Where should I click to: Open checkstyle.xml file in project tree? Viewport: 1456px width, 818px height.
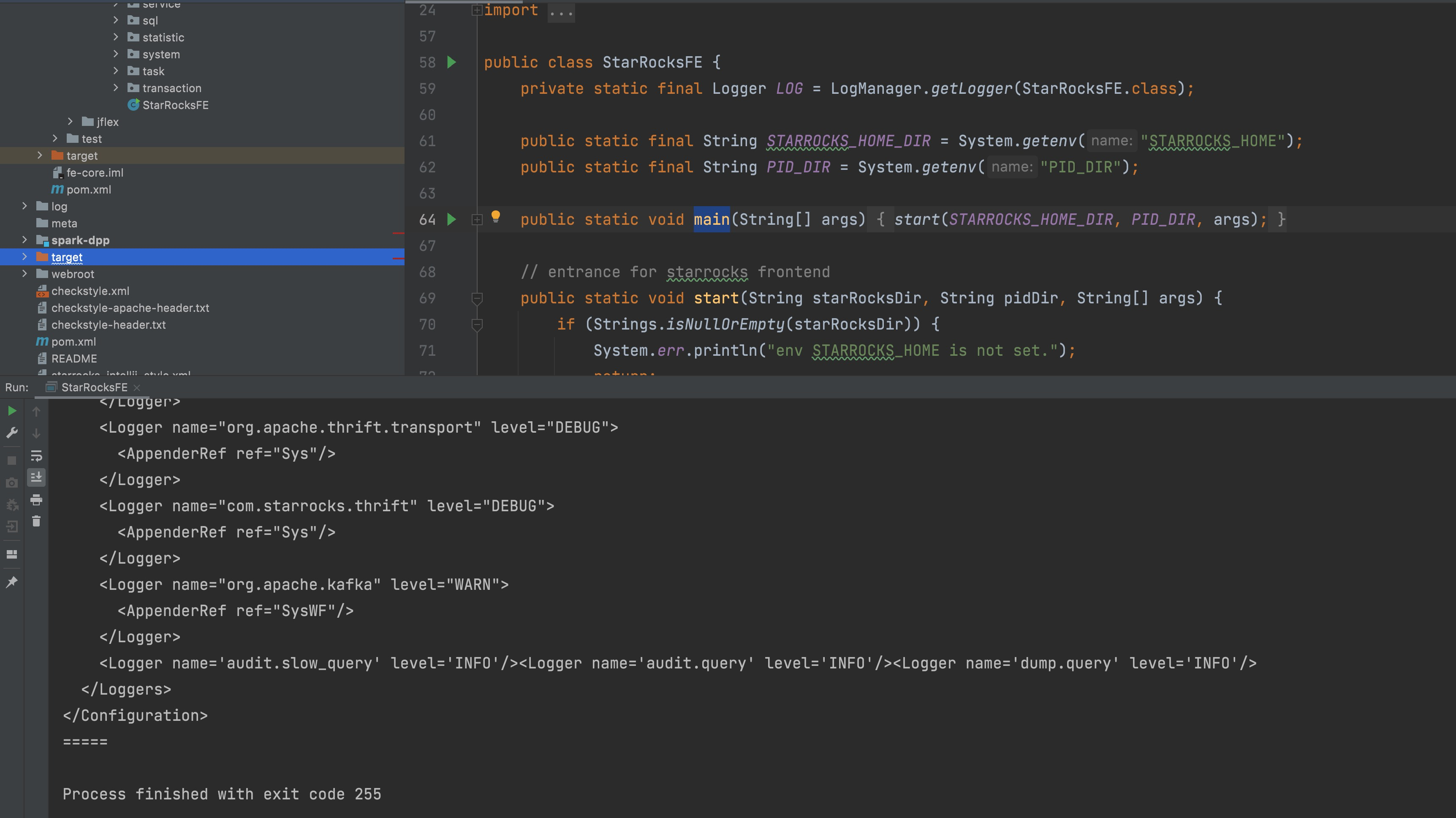[x=90, y=291]
